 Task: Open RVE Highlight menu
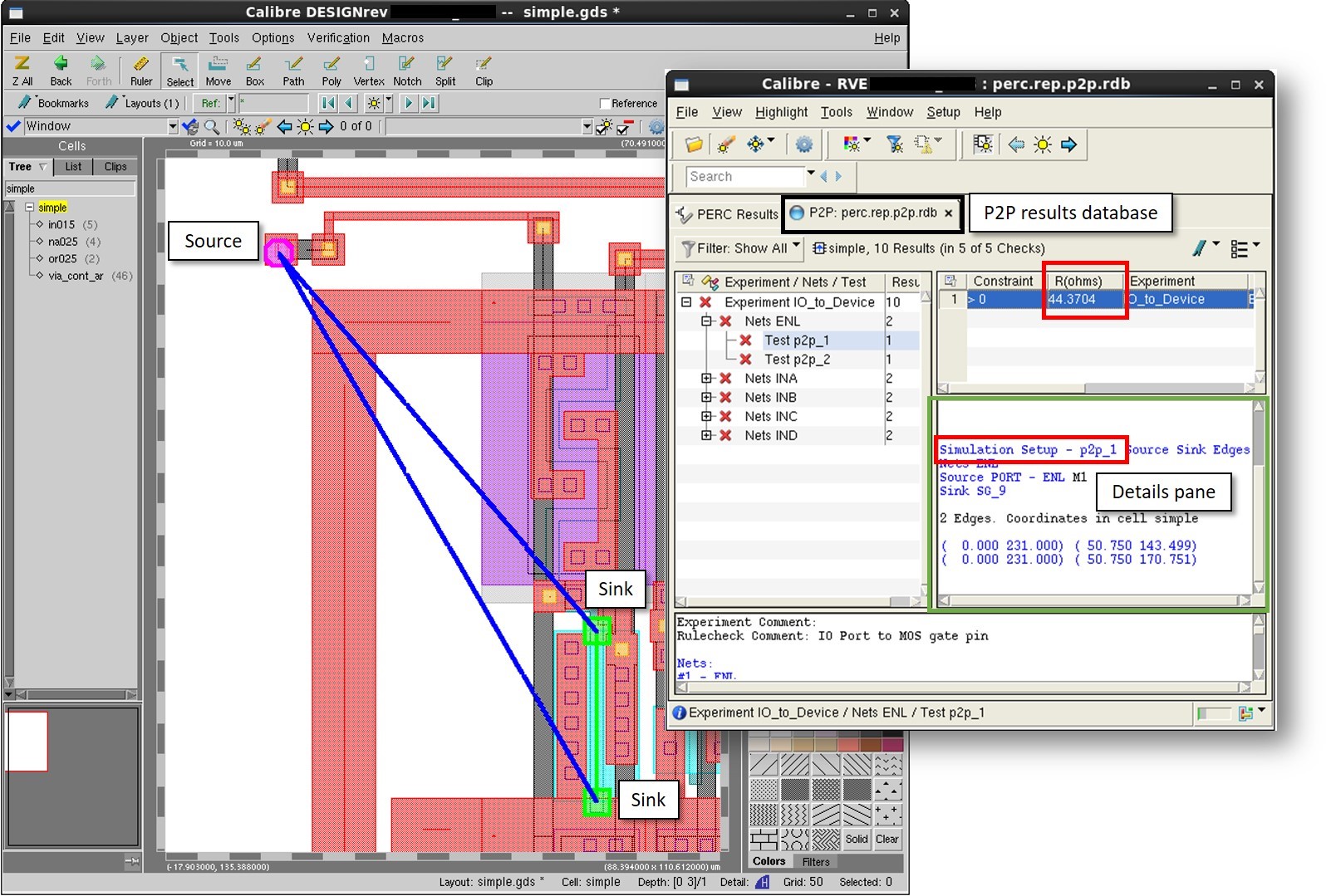point(781,112)
